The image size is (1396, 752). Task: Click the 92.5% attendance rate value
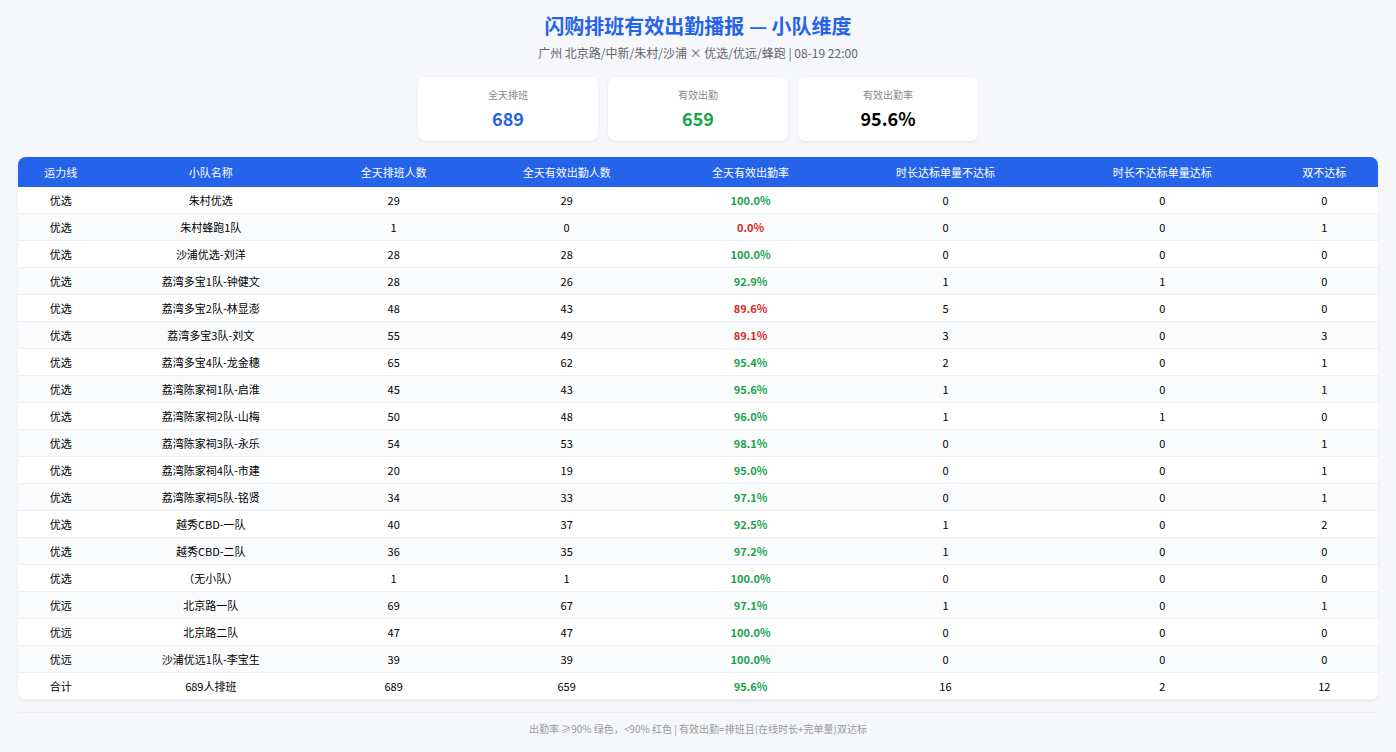[751, 525]
